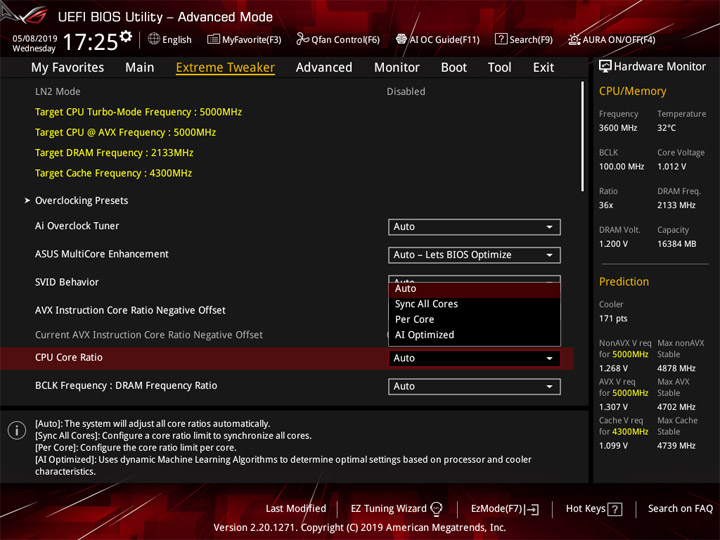Select the Extreme Tweaker tab
720x540 pixels.
point(225,68)
